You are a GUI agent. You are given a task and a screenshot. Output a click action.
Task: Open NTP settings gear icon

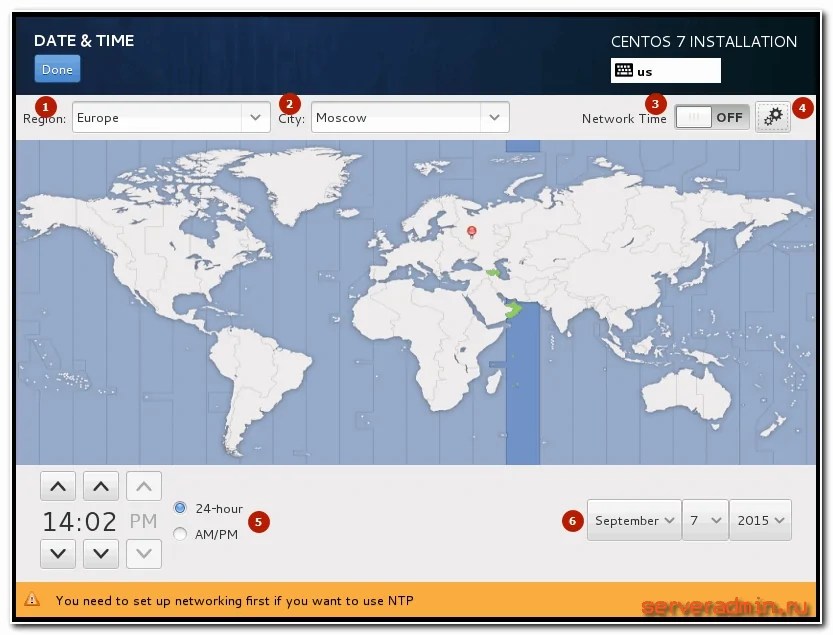coord(773,117)
